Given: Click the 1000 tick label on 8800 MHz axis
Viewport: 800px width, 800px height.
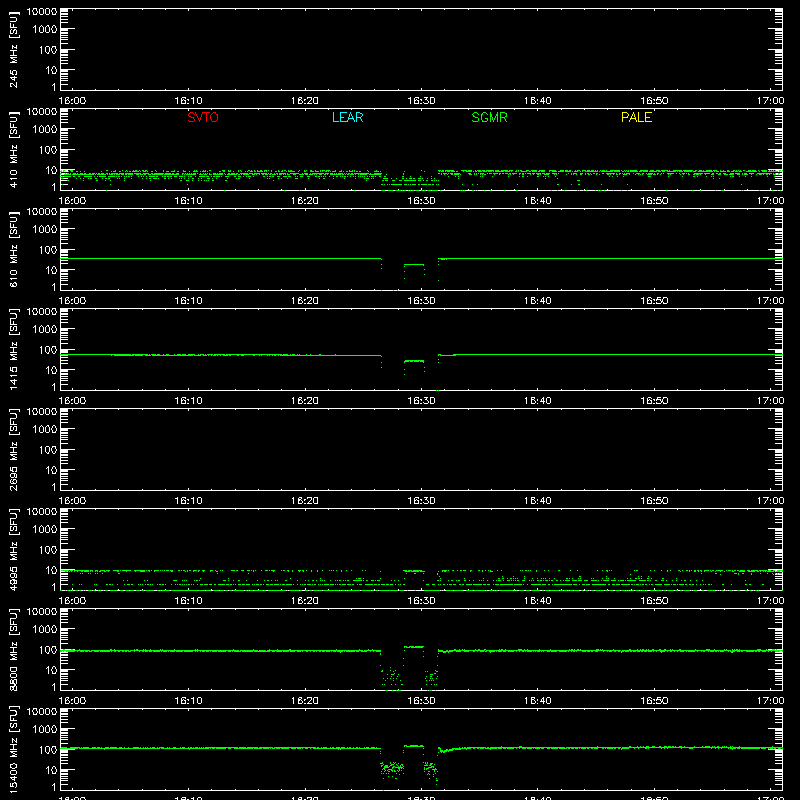Looking at the screenshot, I should (45, 630).
